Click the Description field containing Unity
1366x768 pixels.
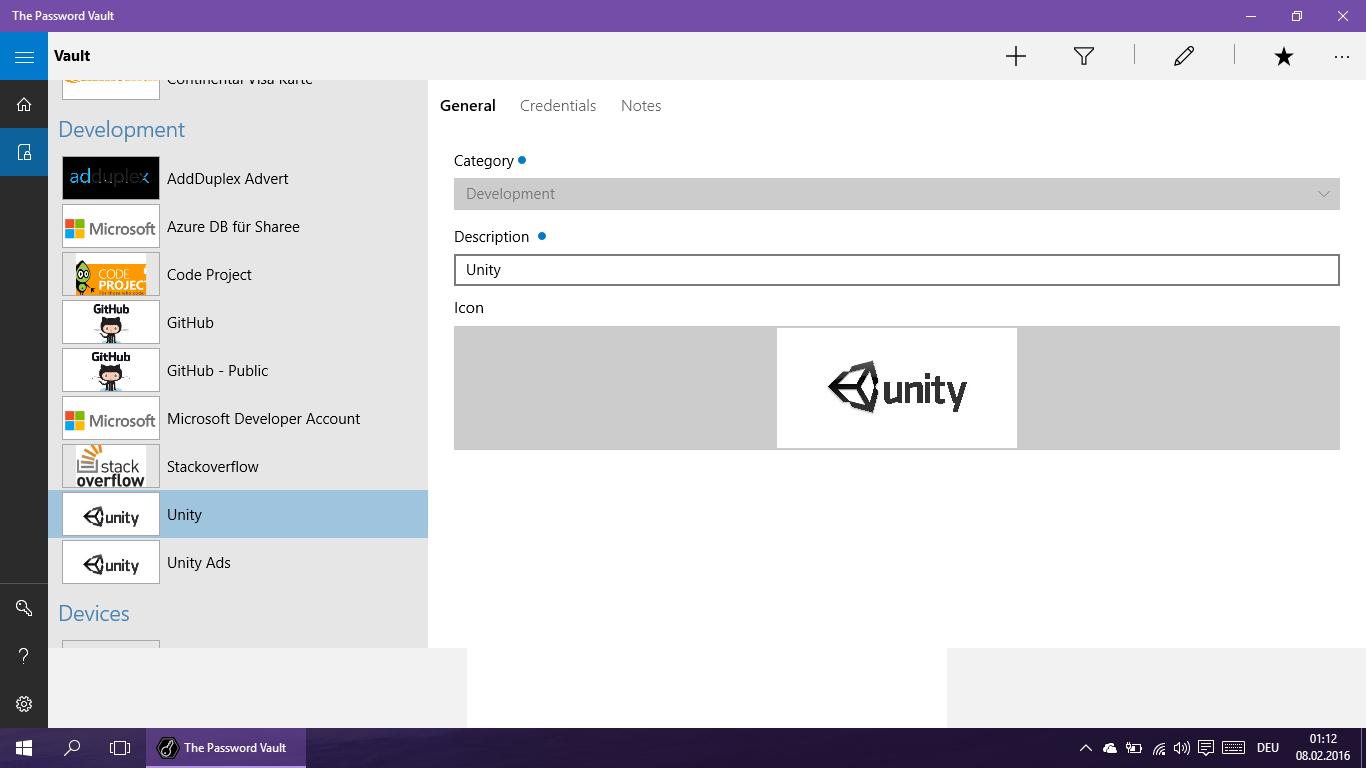[897, 270]
